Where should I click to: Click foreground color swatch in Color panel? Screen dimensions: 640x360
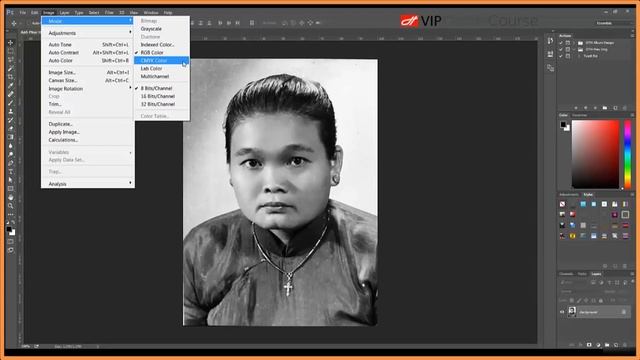pos(563,124)
